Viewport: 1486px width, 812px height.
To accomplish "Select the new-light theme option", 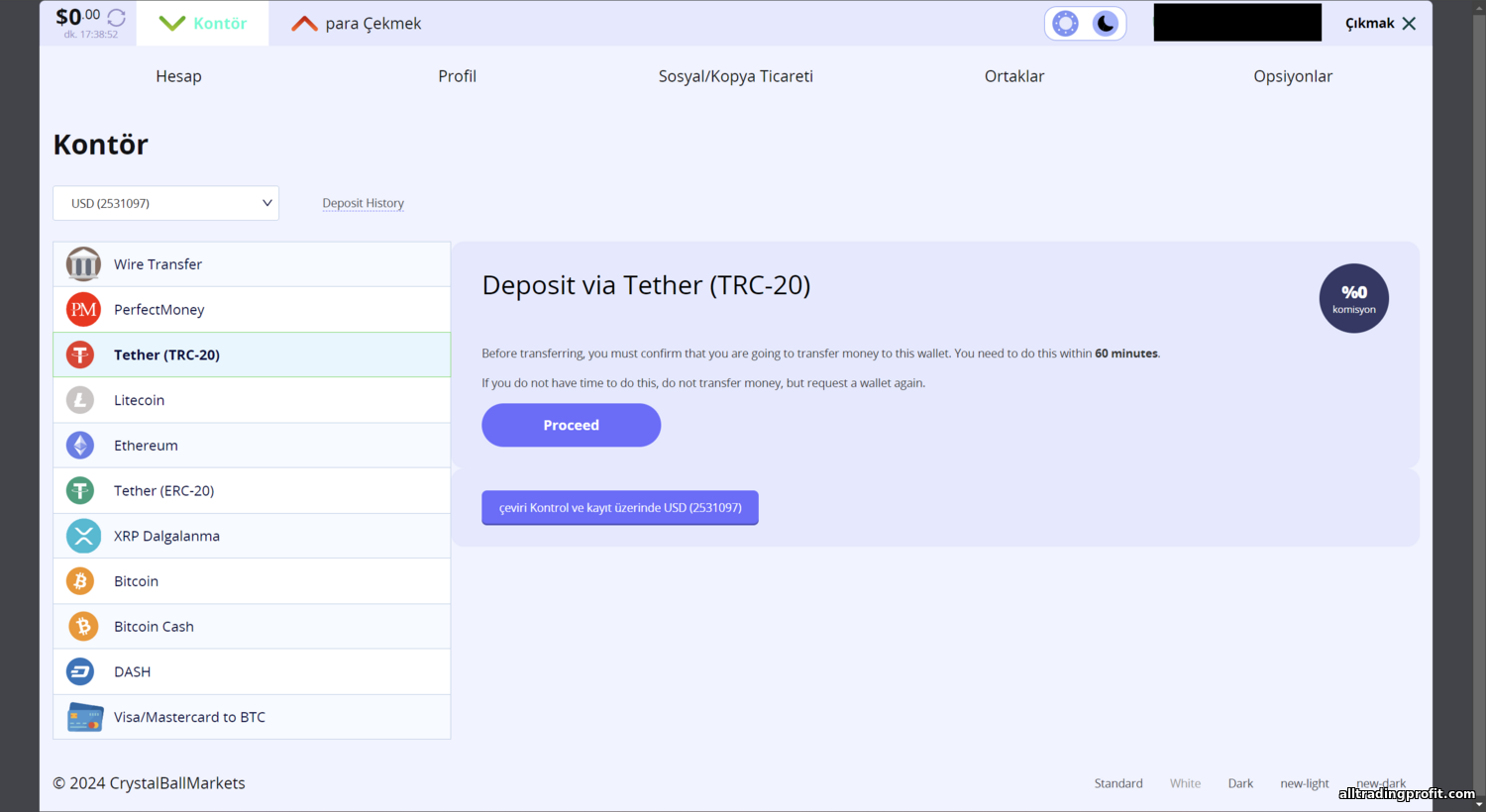I will click(x=1304, y=783).
